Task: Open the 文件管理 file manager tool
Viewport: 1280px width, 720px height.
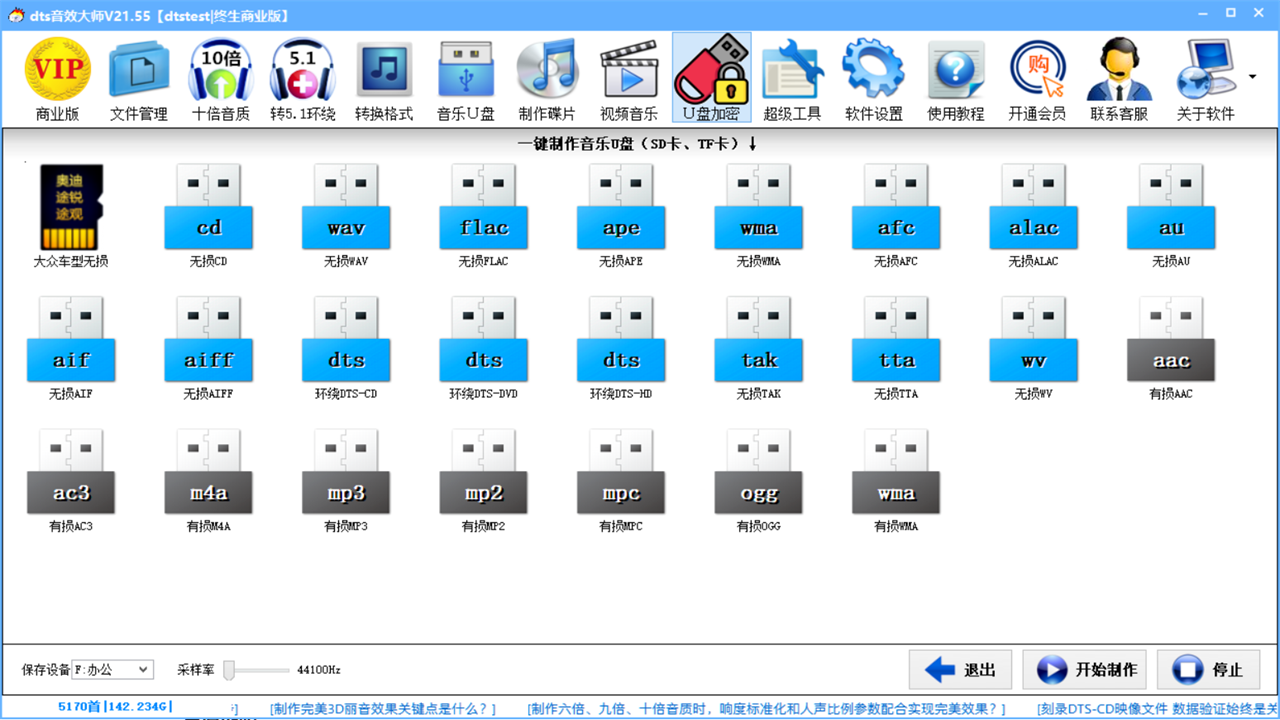Action: click(139, 79)
